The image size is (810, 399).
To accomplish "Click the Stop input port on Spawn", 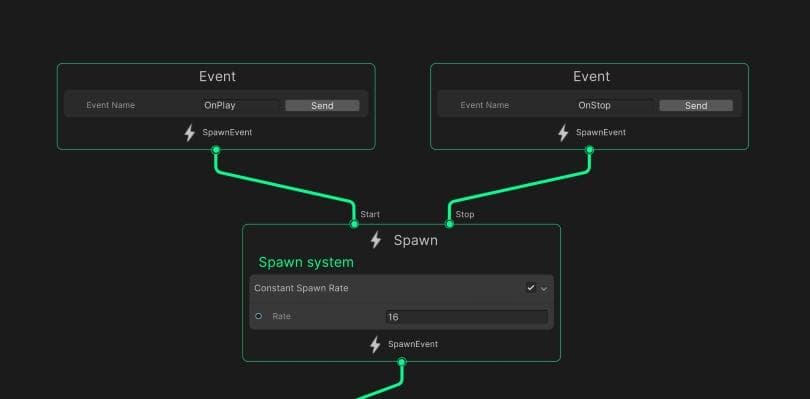I will point(449,224).
